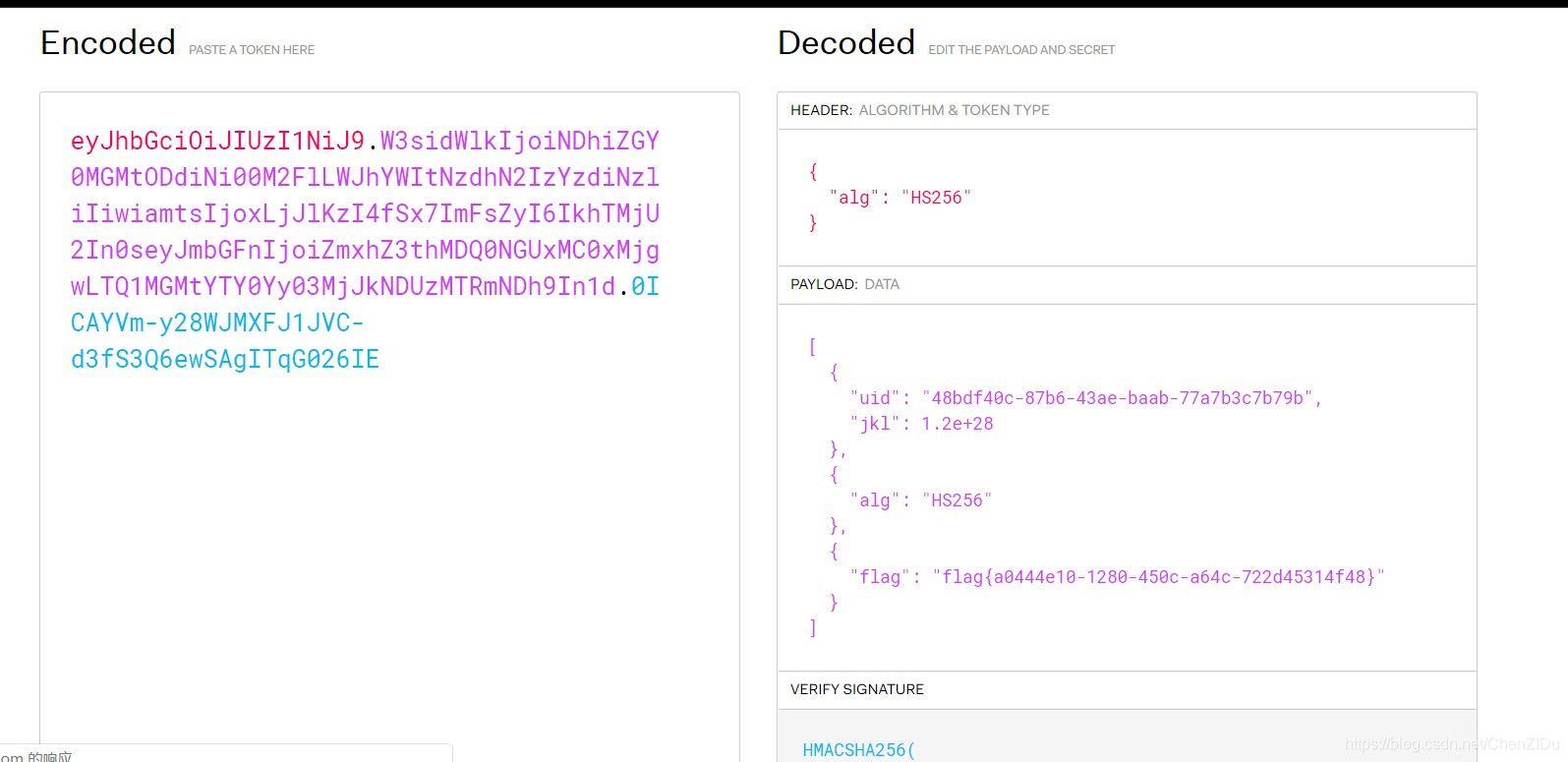The width and height of the screenshot is (1568, 762).
Task: Click the red JWT header segment 'eyJhbGciOiJIUzI1NiJ9'
Action: tap(217, 142)
